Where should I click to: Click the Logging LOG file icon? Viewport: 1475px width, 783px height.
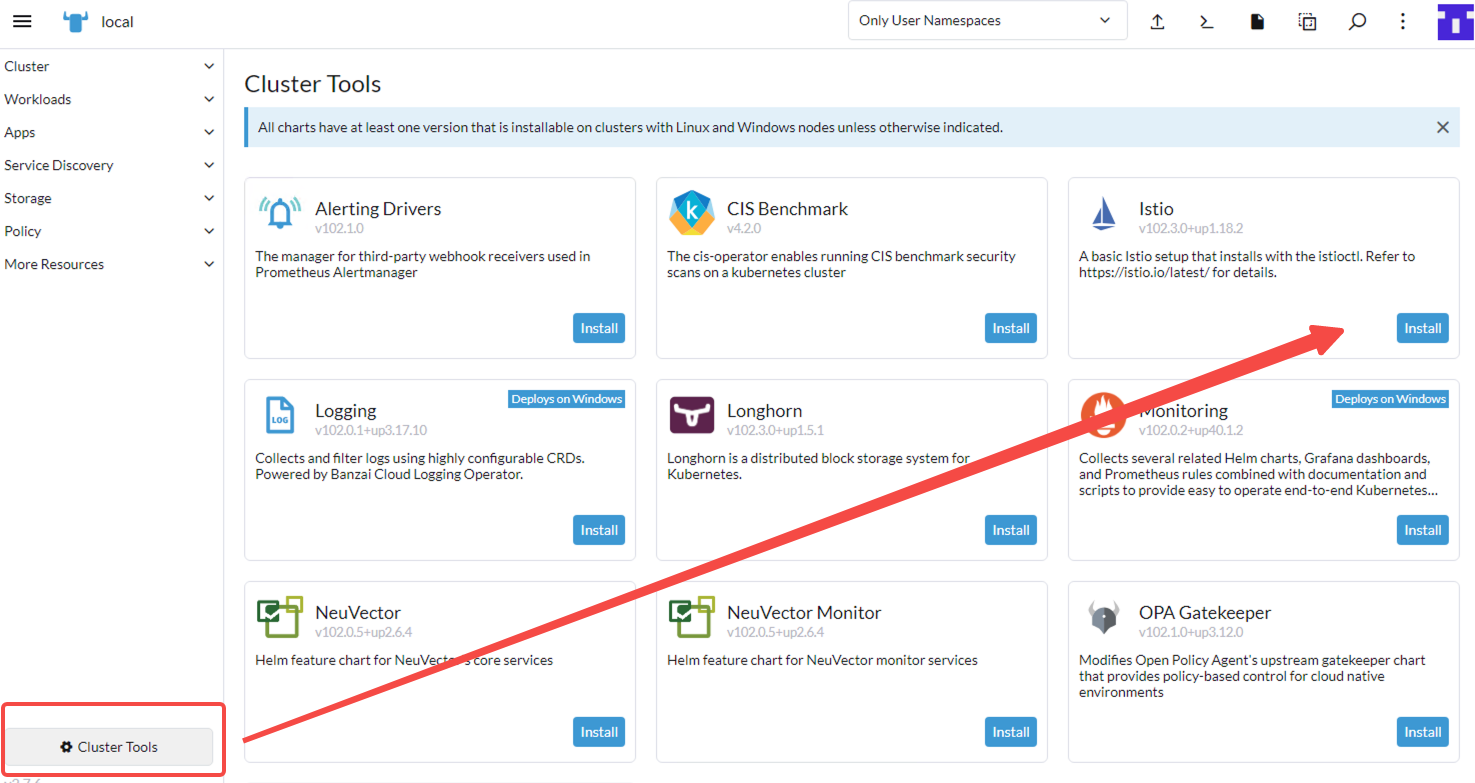279,415
